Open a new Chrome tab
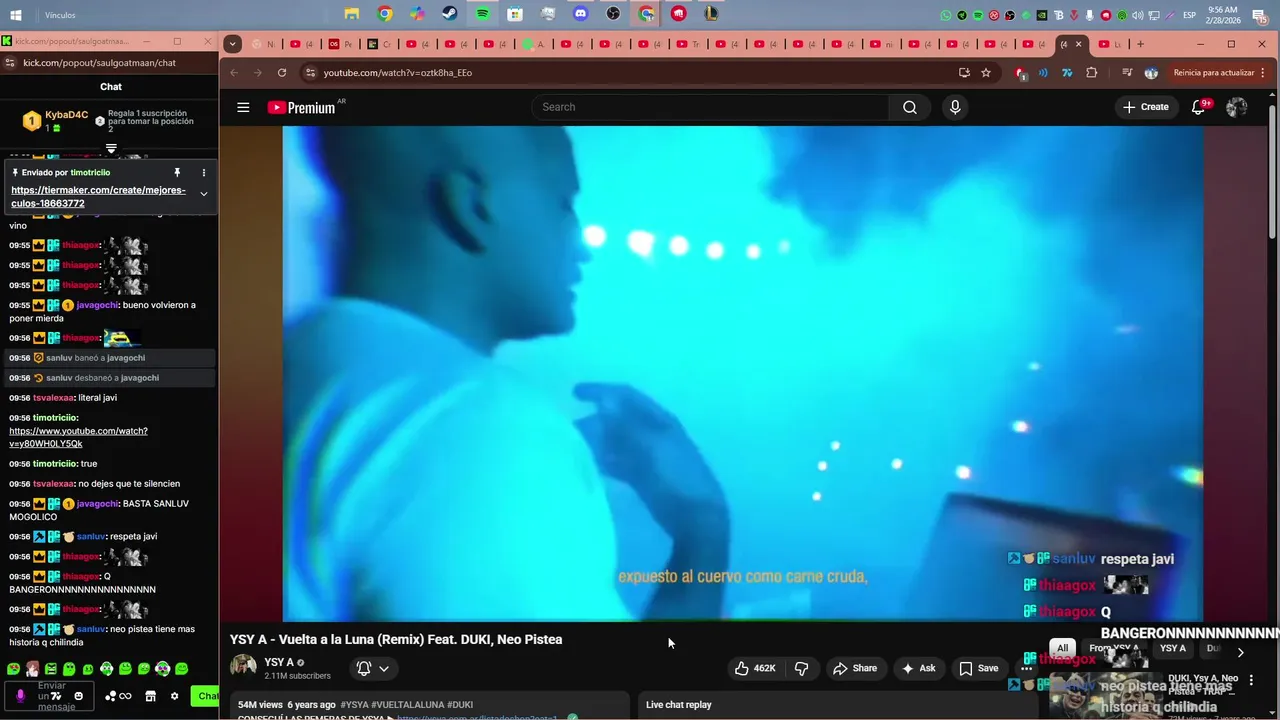The height and width of the screenshot is (720, 1280). tap(1140, 44)
